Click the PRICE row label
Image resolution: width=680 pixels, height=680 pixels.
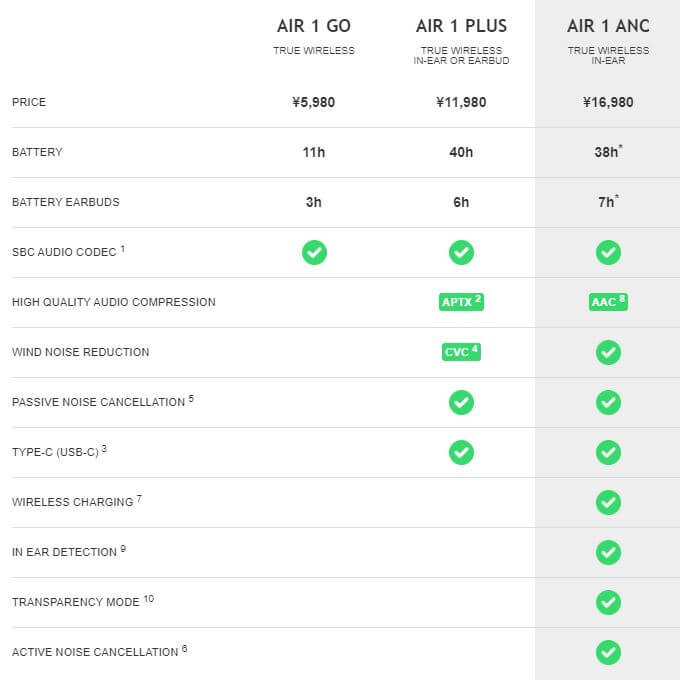tap(29, 102)
